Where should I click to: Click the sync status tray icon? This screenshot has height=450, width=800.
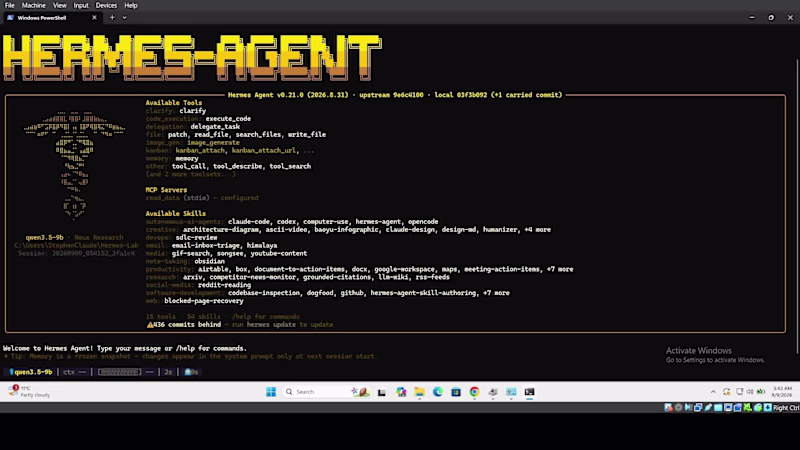pos(727,392)
